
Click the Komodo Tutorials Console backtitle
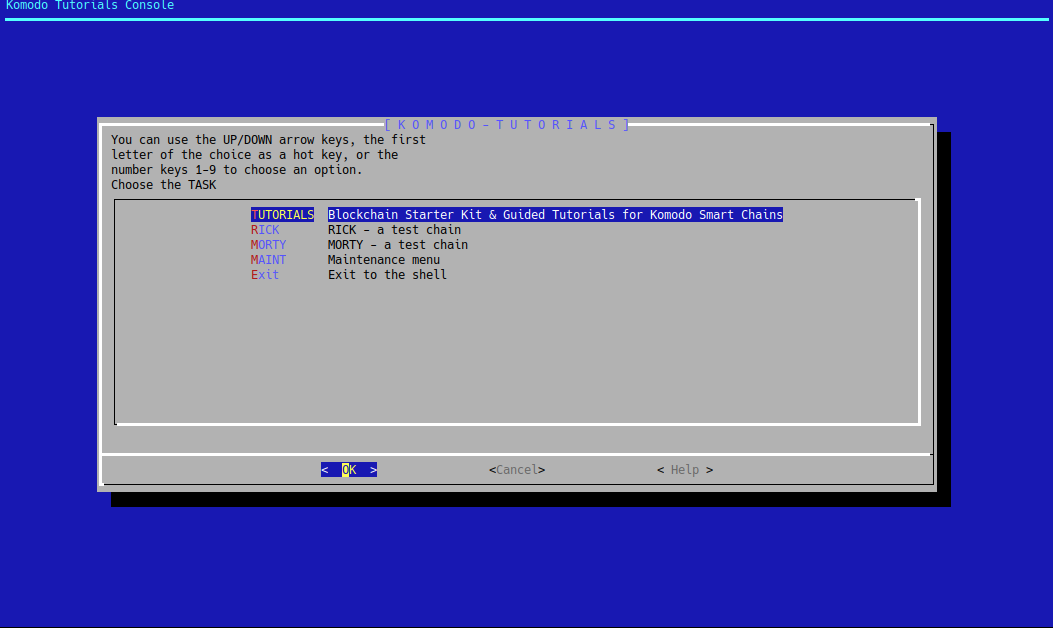point(90,6)
